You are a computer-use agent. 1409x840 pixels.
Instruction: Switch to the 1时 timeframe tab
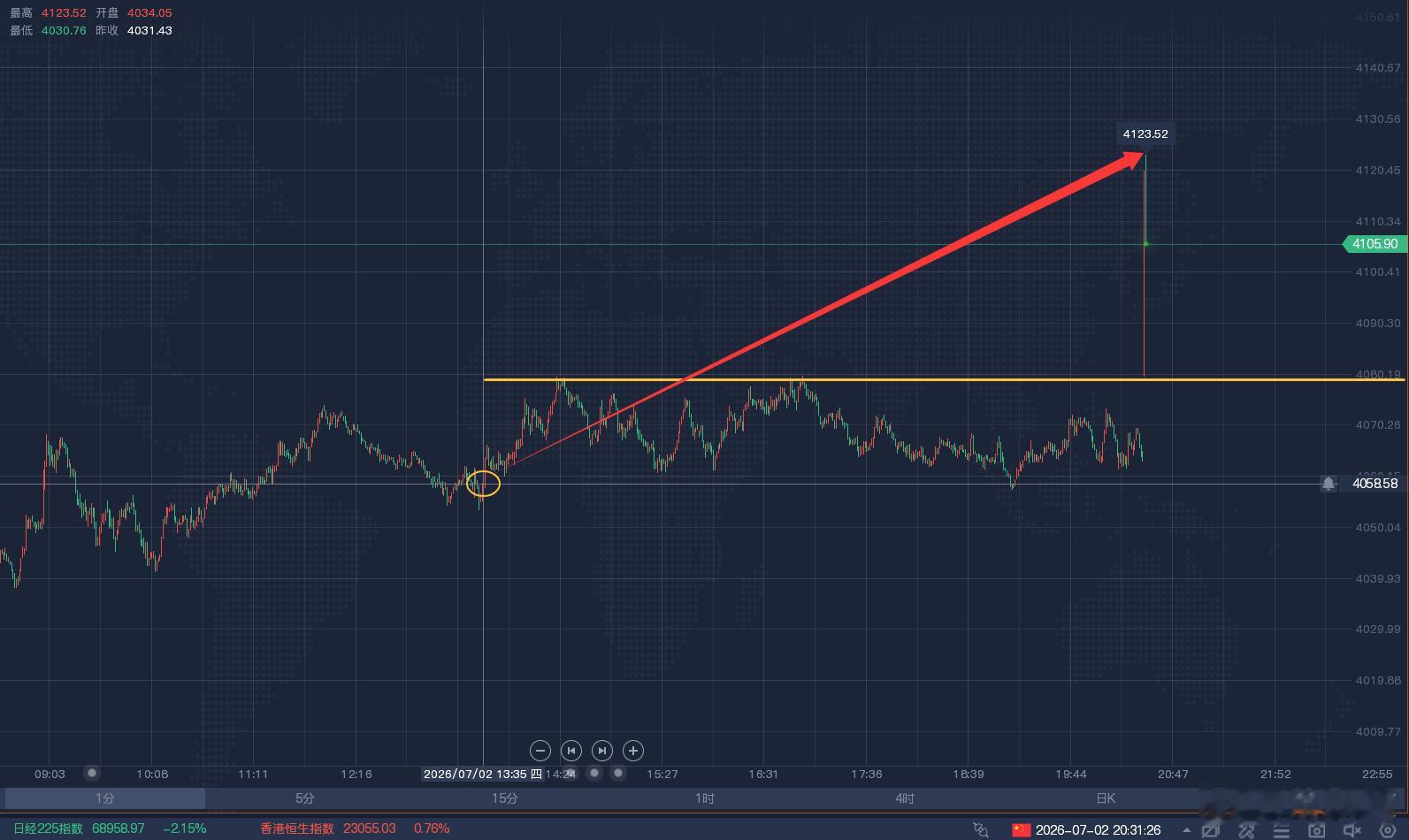[705, 798]
